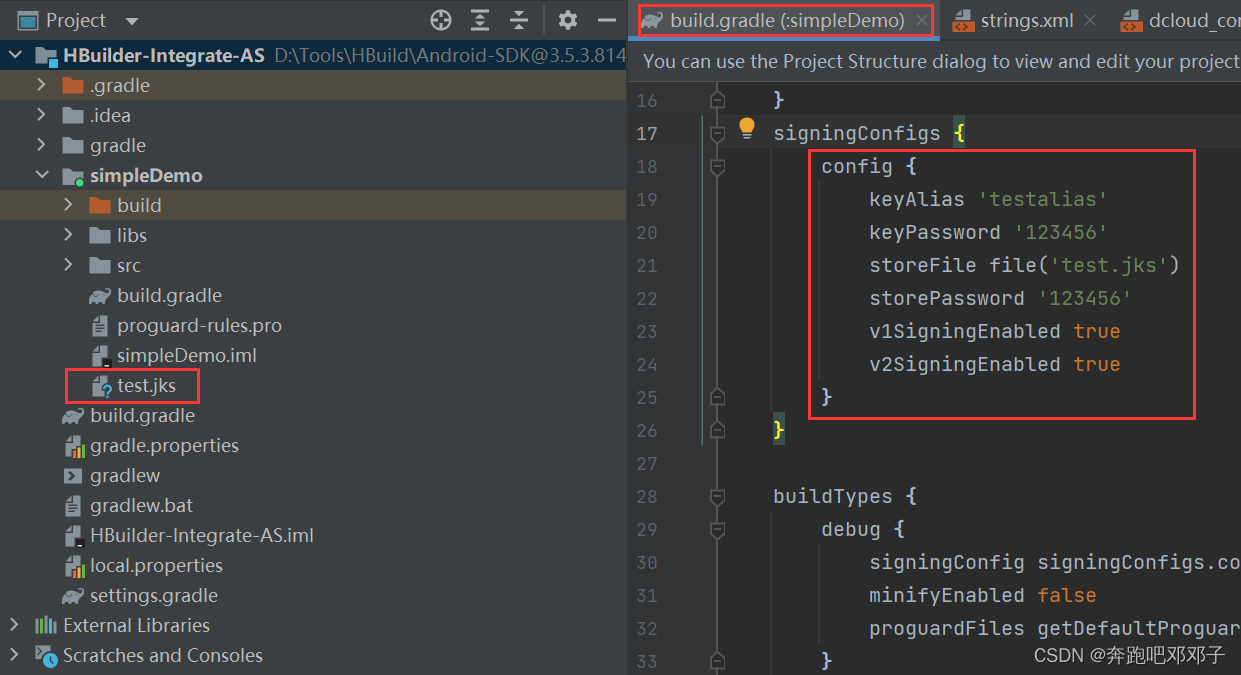The height and width of the screenshot is (675, 1241).
Task: Fold the config block at line 18
Action: (x=717, y=166)
